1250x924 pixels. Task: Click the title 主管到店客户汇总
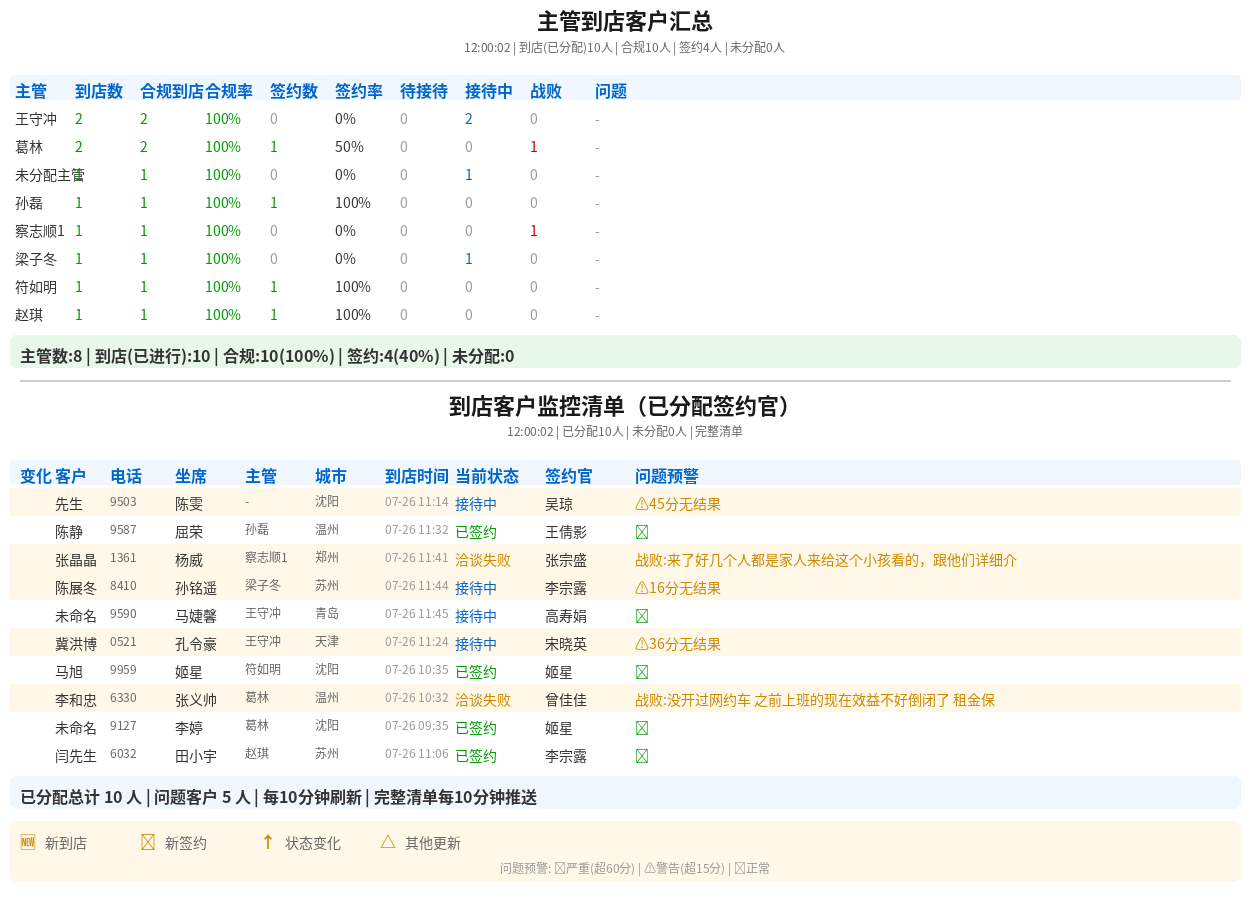[x=625, y=21]
